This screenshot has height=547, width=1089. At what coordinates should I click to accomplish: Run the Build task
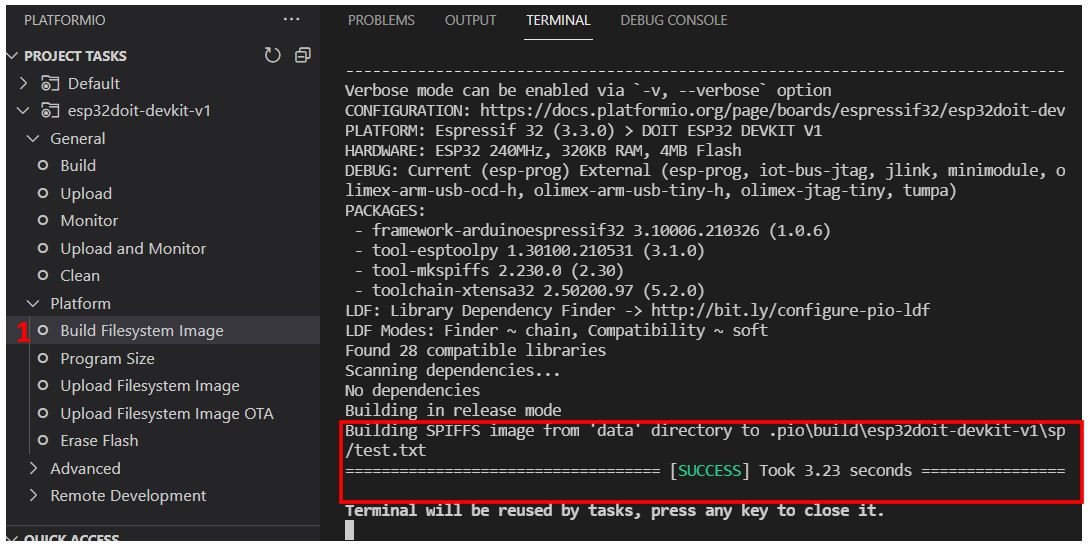click(x=78, y=165)
